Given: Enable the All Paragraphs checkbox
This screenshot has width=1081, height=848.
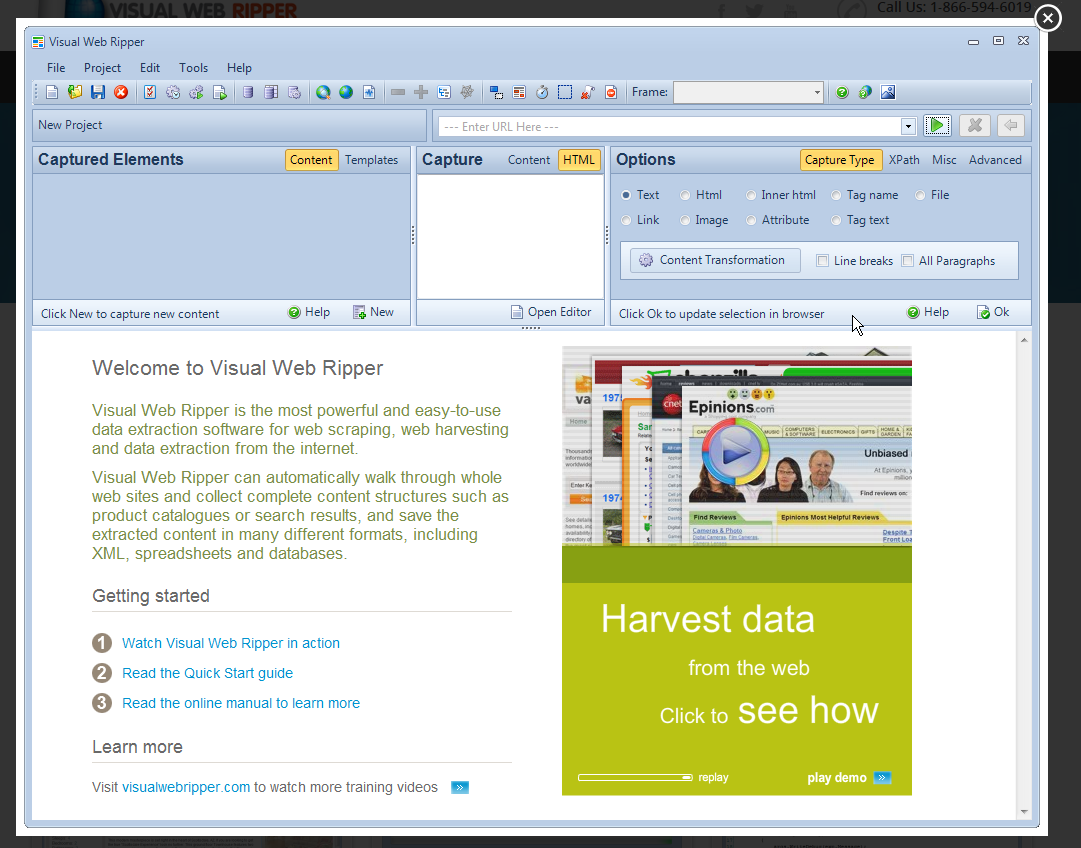Looking at the screenshot, I should 908,261.
